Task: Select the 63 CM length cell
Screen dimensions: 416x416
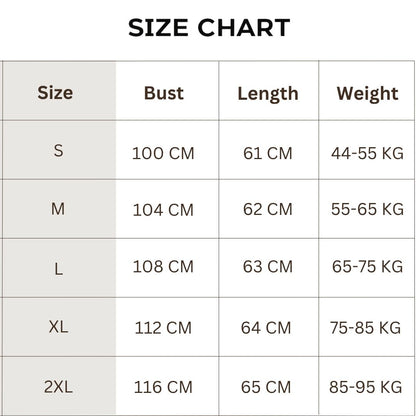Action: click(268, 267)
